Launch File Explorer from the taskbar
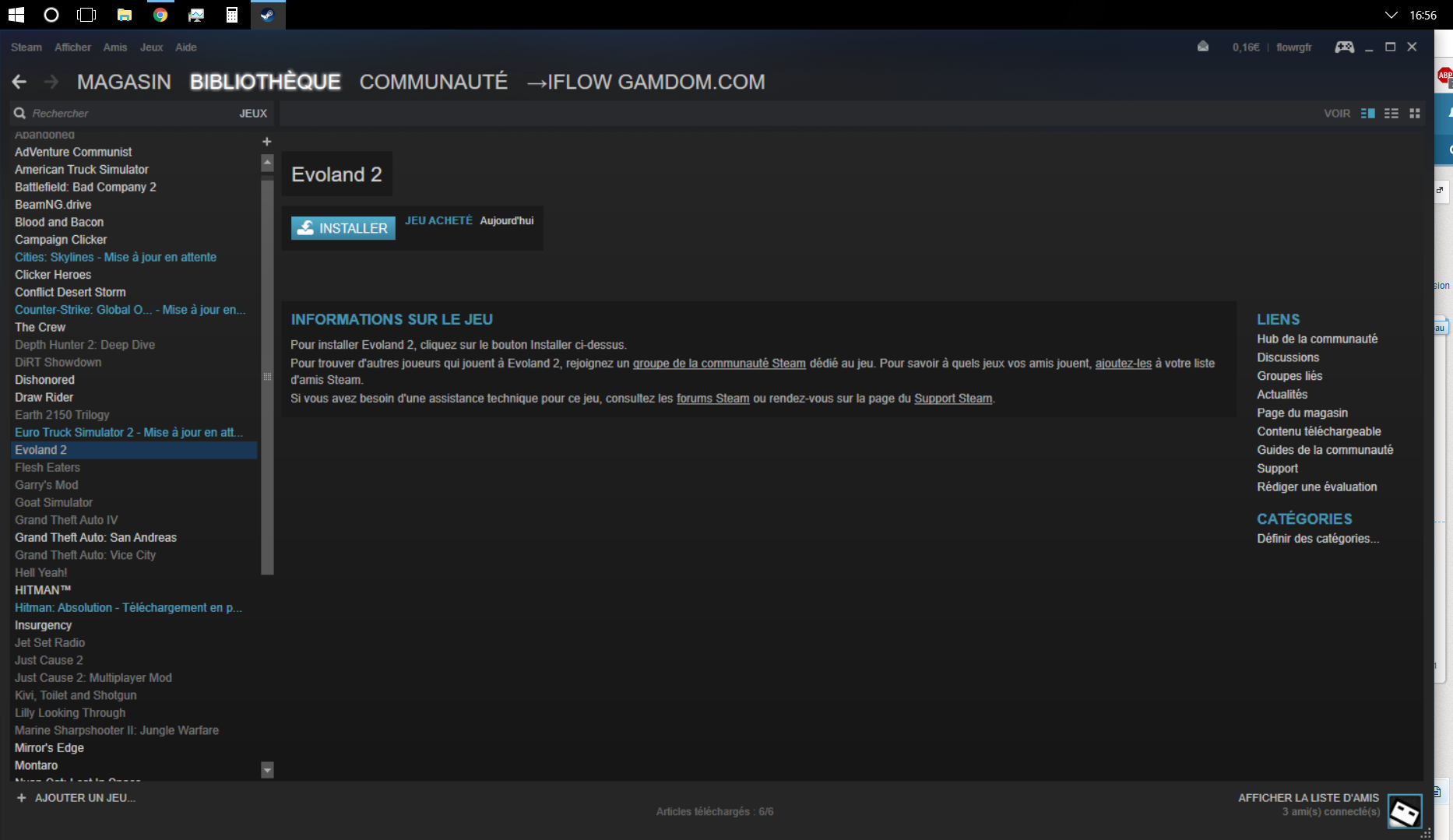The width and height of the screenshot is (1453, 840). (x=124, y=15)
